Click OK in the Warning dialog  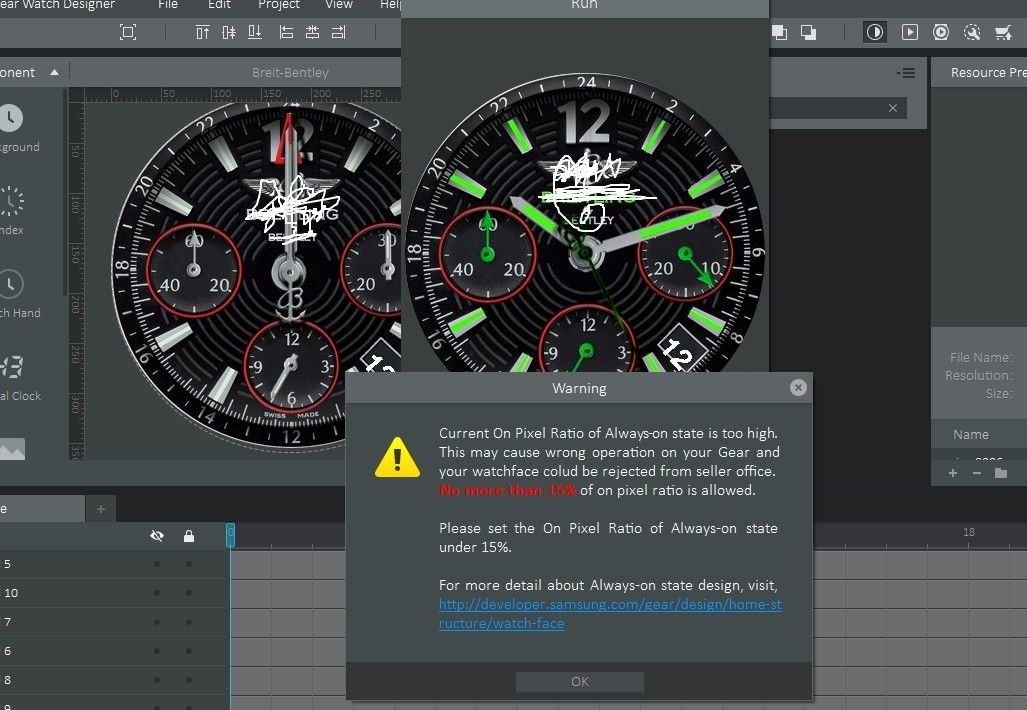[x=580, y=681]
